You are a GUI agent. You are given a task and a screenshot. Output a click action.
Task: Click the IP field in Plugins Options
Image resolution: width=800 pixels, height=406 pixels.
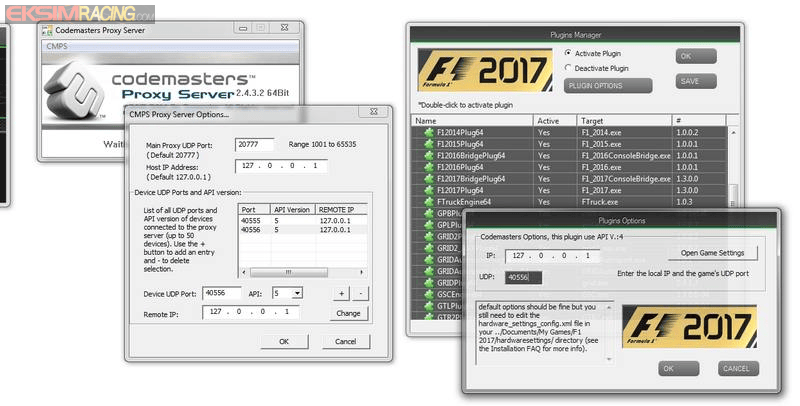(553, 256)
